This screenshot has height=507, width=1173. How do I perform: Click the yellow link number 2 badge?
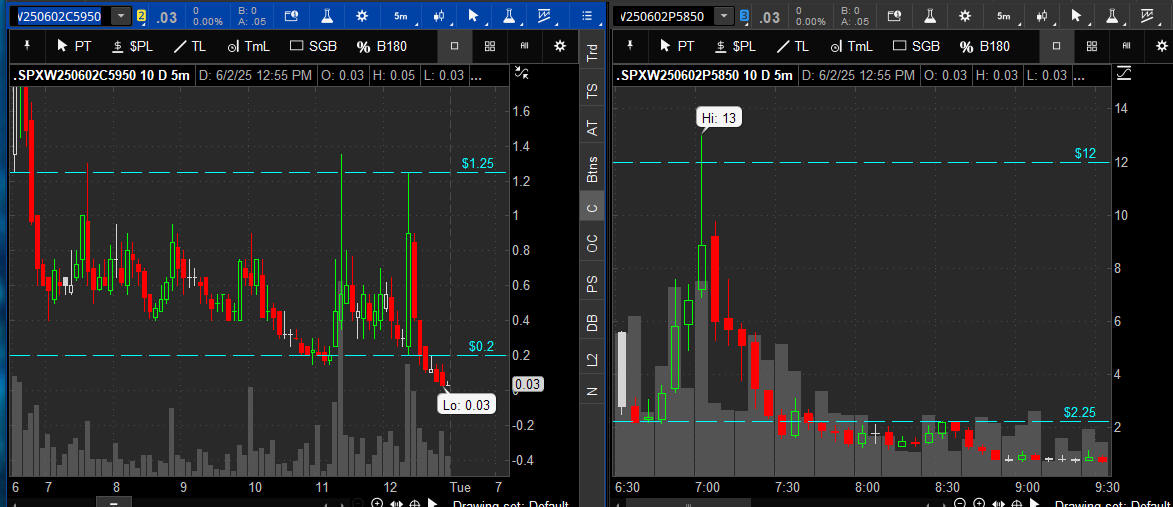pyautogui.click(x=141, y=16)
